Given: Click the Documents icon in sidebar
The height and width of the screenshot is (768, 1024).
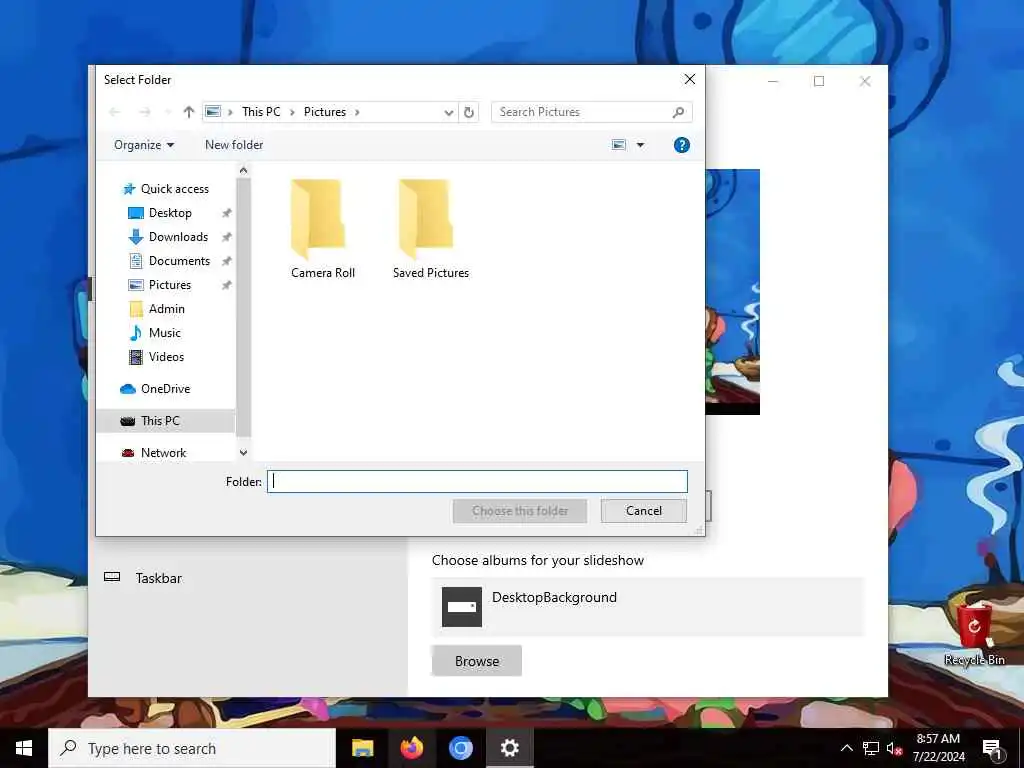Looking at the screenshot, I should tap(136, 261).
